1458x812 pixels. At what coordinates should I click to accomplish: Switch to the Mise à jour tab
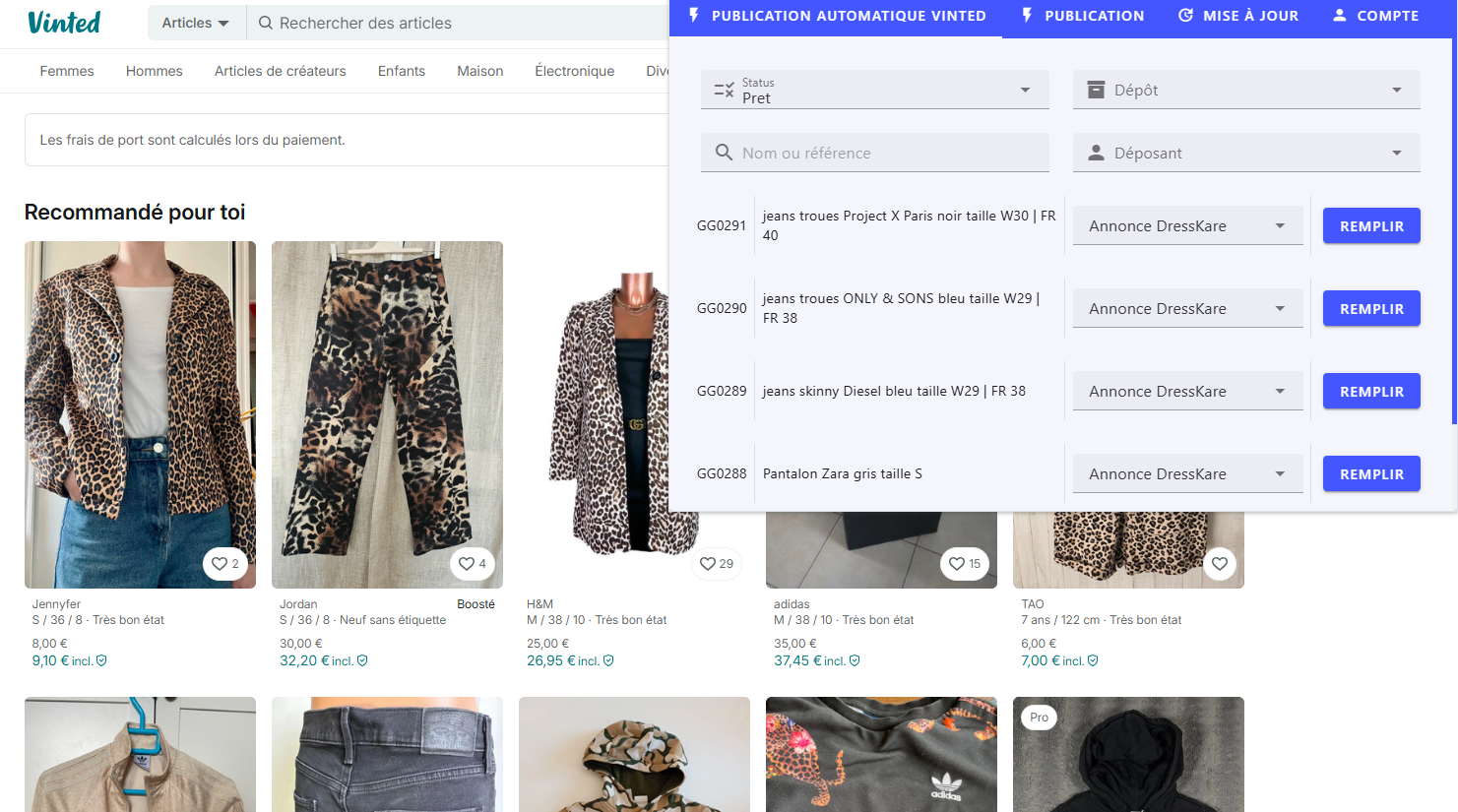(x=1238, y=16)
